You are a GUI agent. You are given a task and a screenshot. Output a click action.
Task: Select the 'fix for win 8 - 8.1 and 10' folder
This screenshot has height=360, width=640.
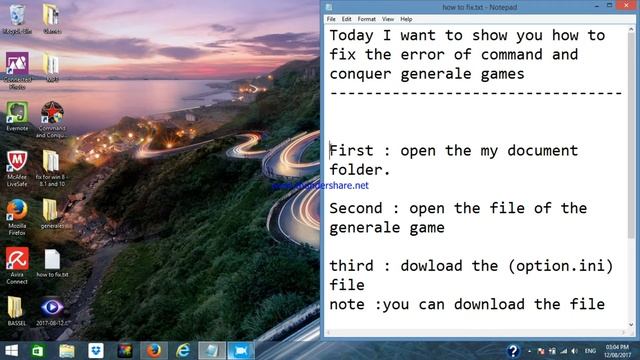tap(52, 168)
